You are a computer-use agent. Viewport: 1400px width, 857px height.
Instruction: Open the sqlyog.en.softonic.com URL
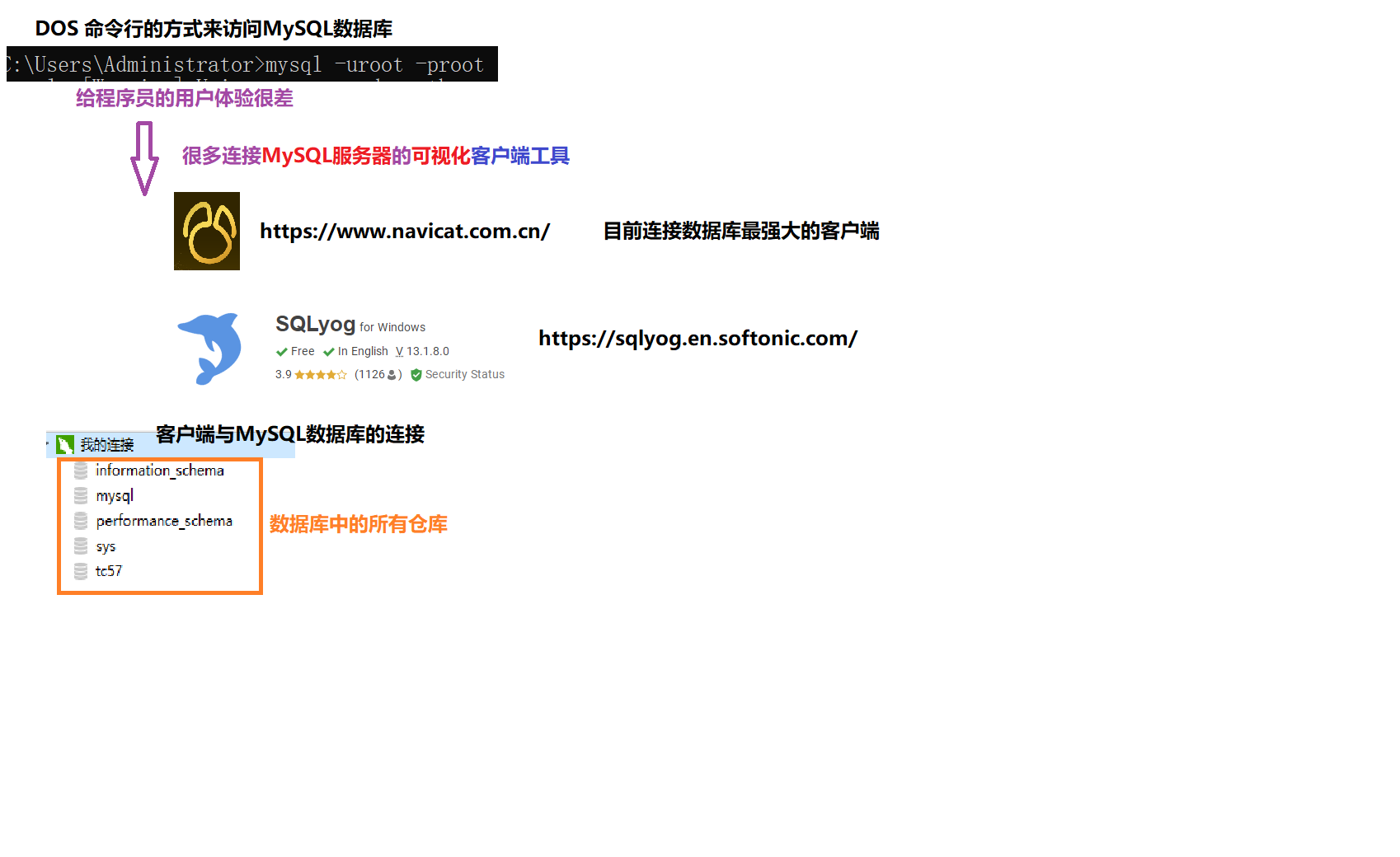point(698,339)
